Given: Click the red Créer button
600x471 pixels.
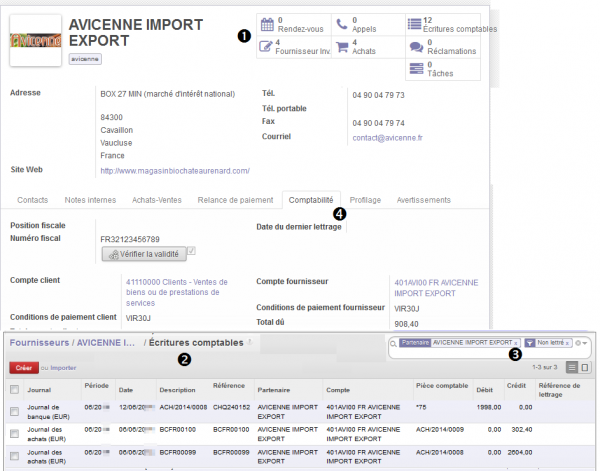Looking at the screenshot, I should 24,368.
